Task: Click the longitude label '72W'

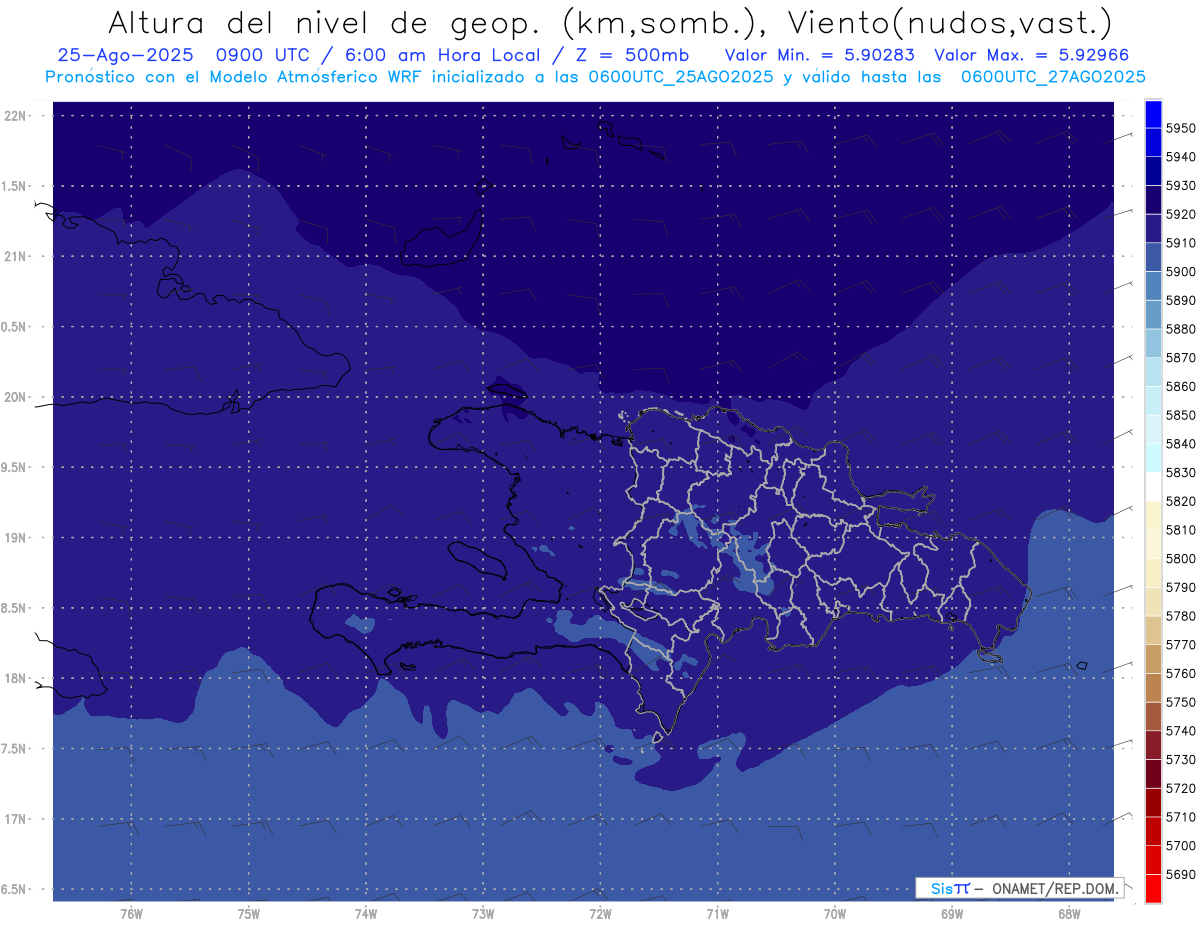Action: point(600,914)
